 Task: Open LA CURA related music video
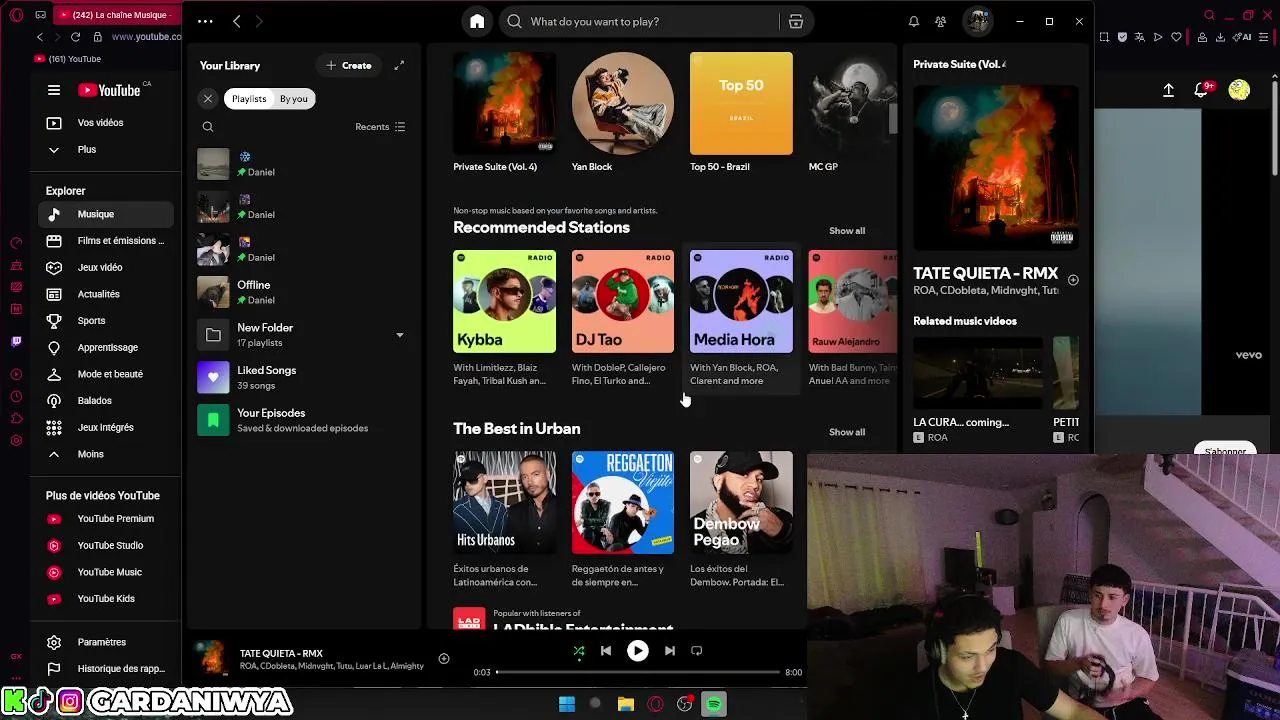pos(977,390)
